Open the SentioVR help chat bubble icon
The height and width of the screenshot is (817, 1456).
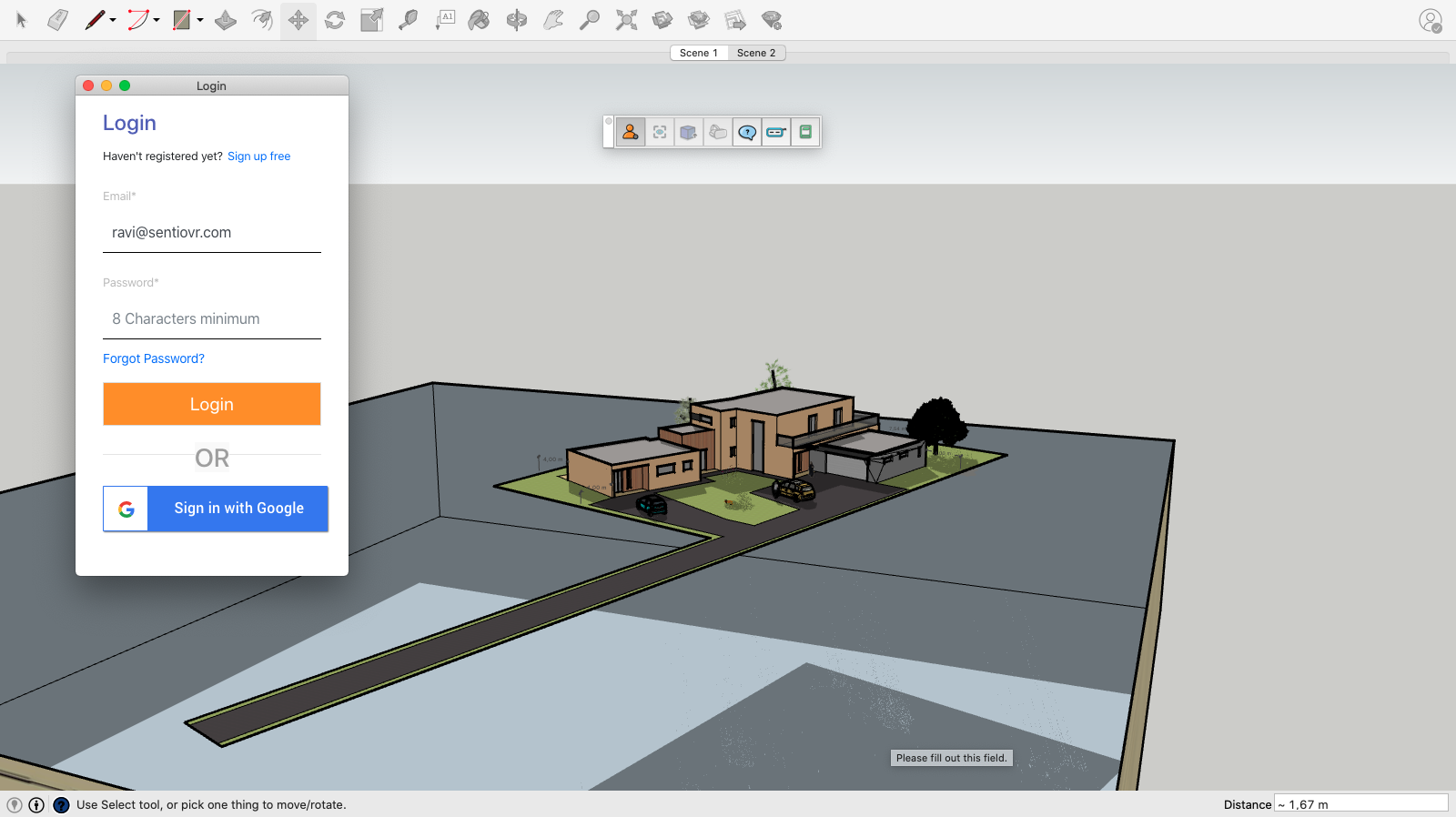(x=747, y=132)
